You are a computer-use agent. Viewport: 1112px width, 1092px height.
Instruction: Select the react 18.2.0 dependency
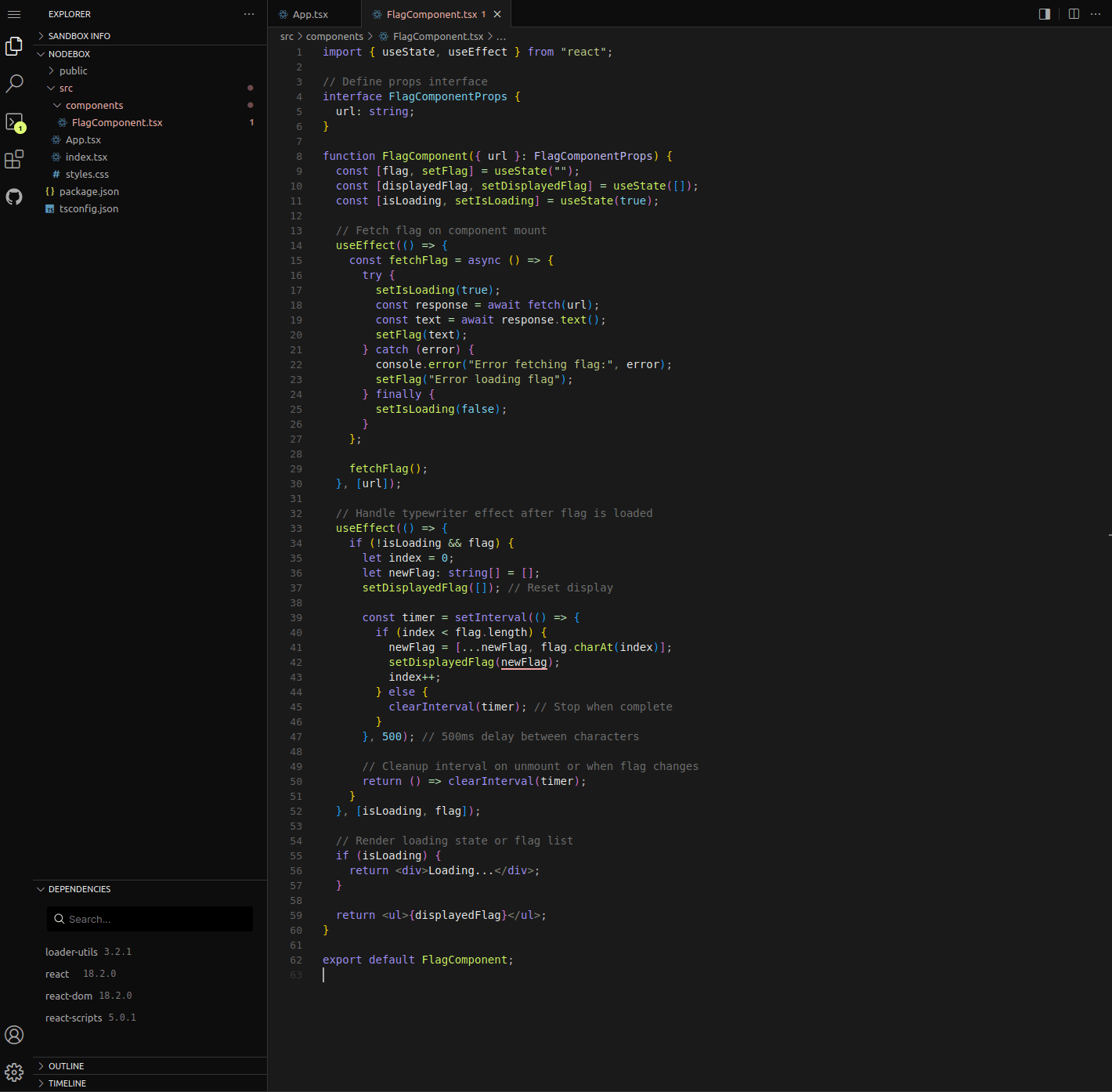pos(81,974)
